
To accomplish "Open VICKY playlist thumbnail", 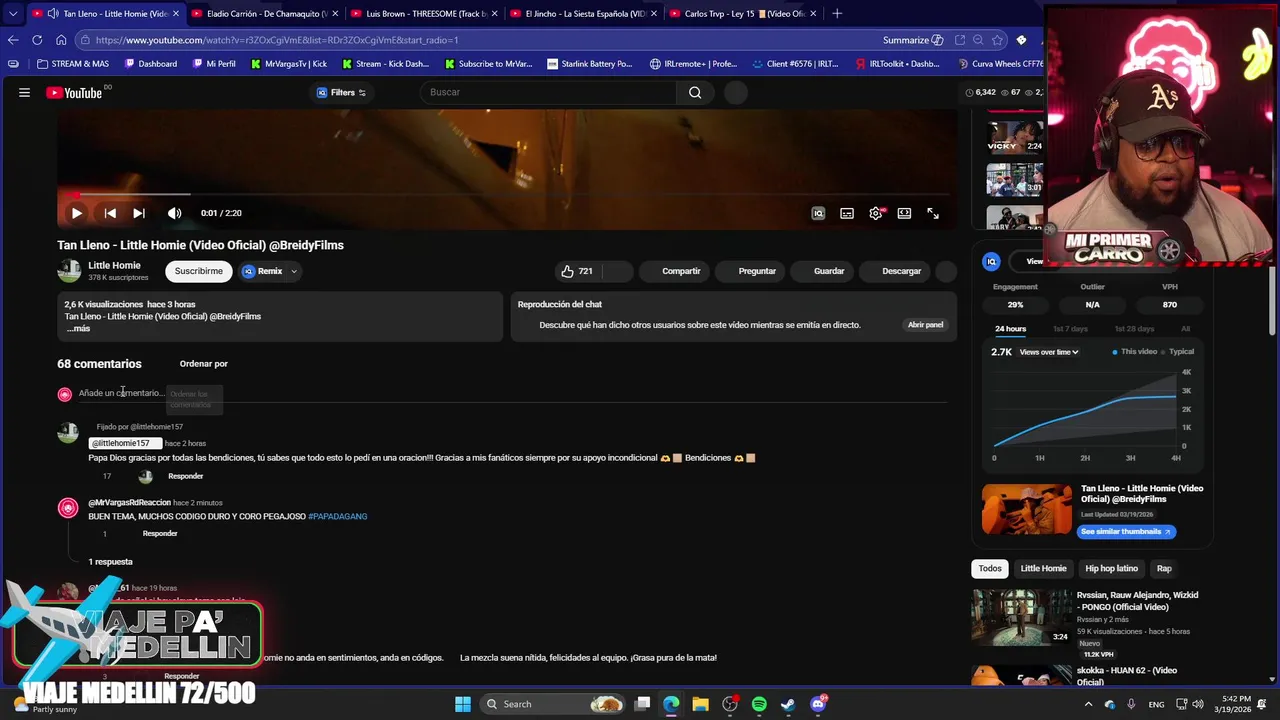I will pos(1015,136).
